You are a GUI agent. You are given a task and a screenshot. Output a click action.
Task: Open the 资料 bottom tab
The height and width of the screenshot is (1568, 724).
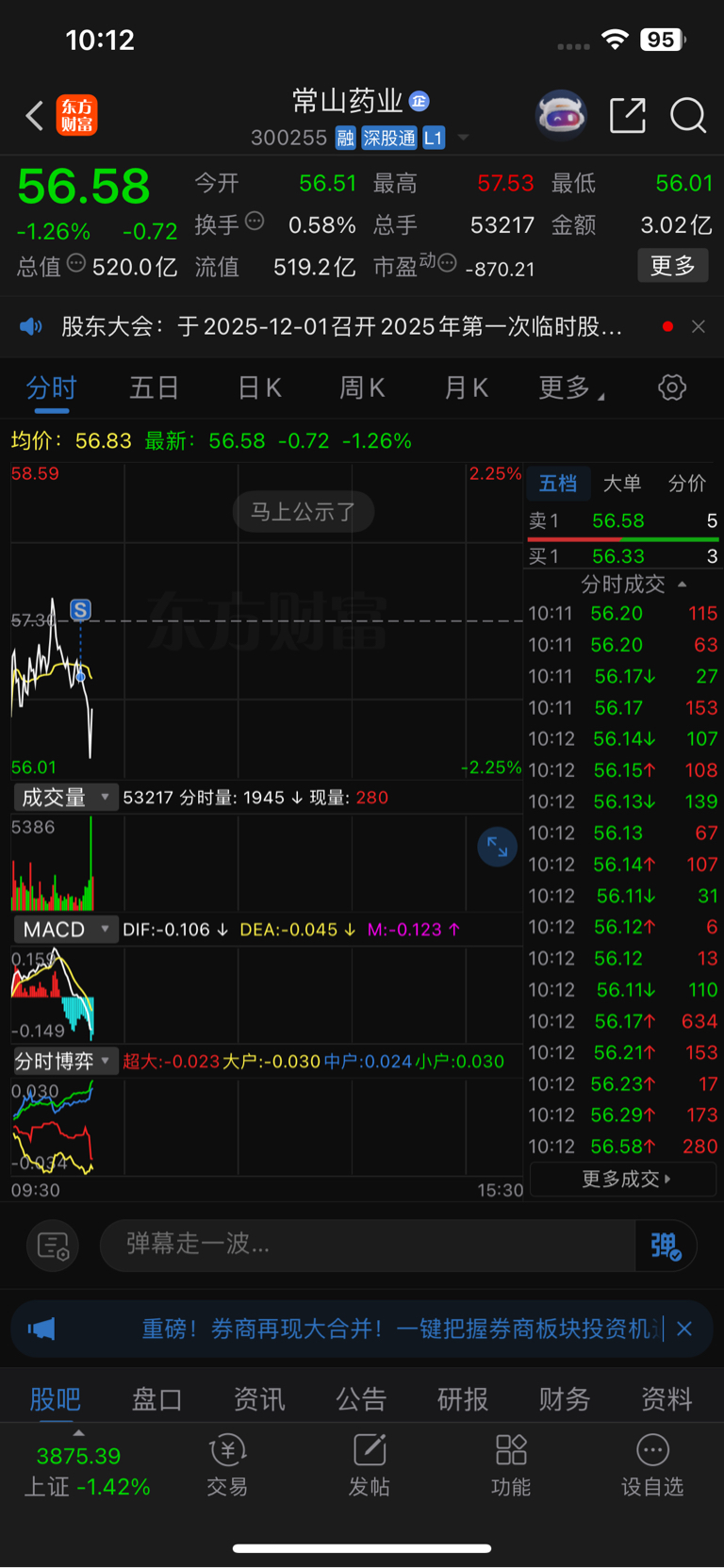[666, 1399]
